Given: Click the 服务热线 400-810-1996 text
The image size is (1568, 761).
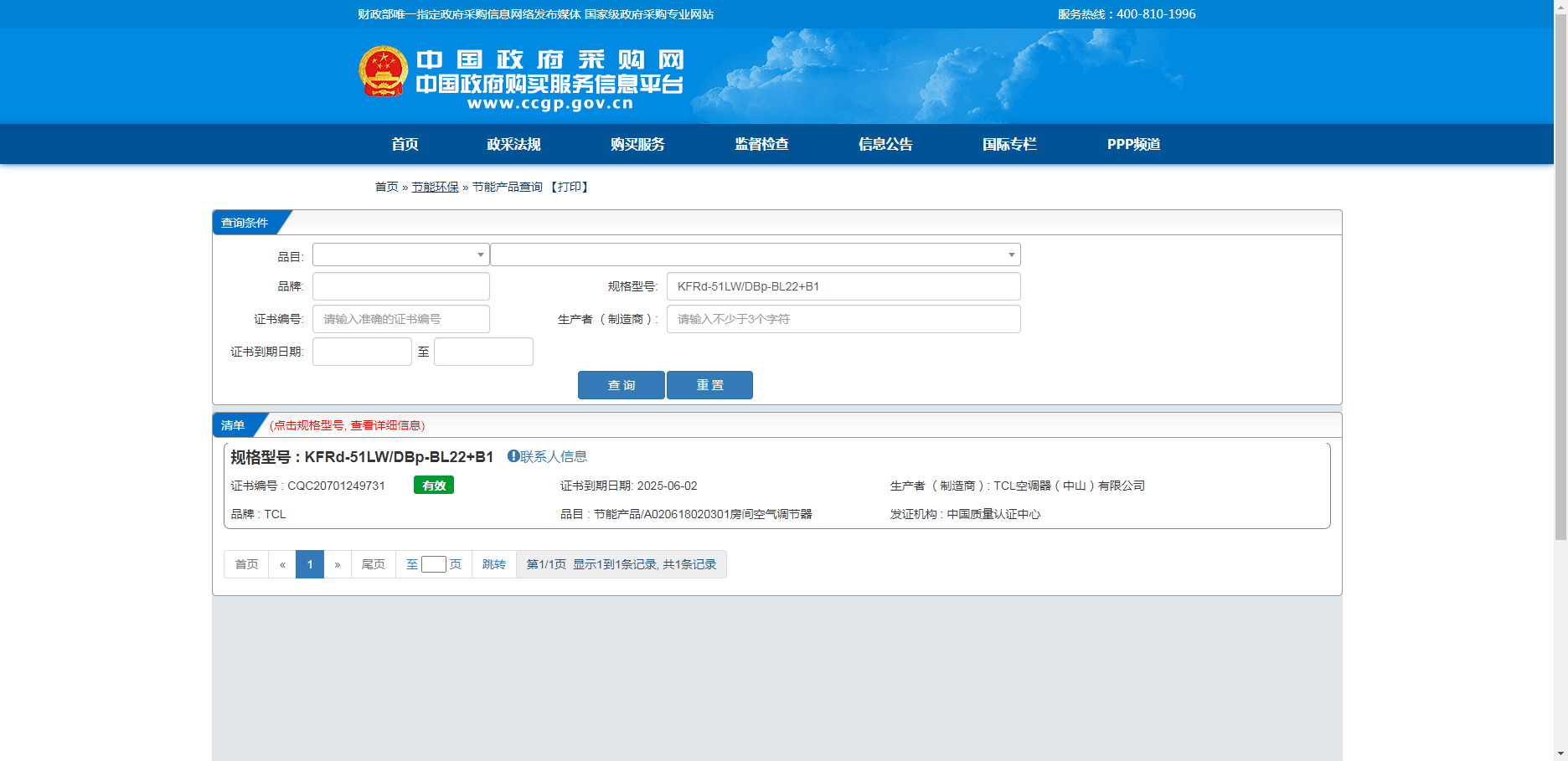Looking at the screenshot, I should point(1127,14).
